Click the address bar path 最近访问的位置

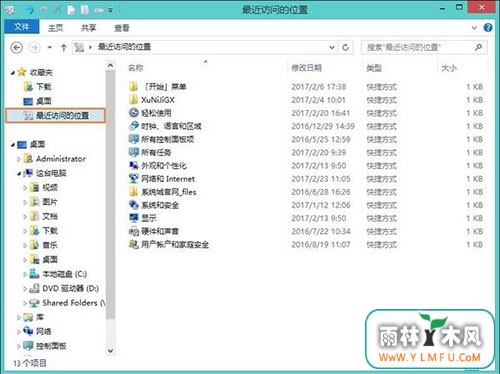click(124, 47)
